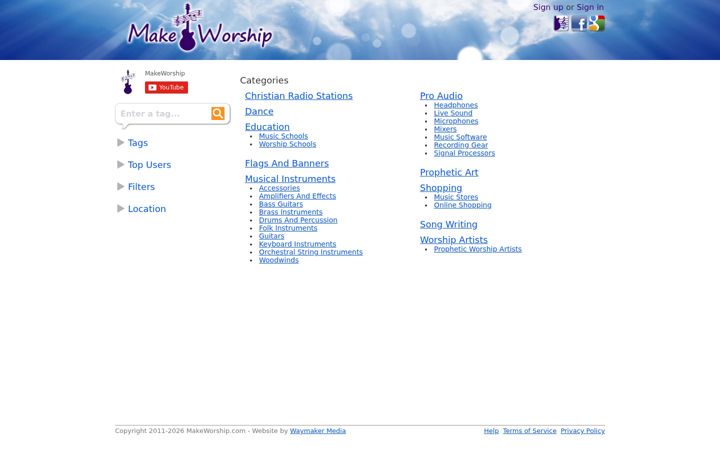Click the Sign in link
This screenshot has width=720, height=450.
[x=590, y=7]
